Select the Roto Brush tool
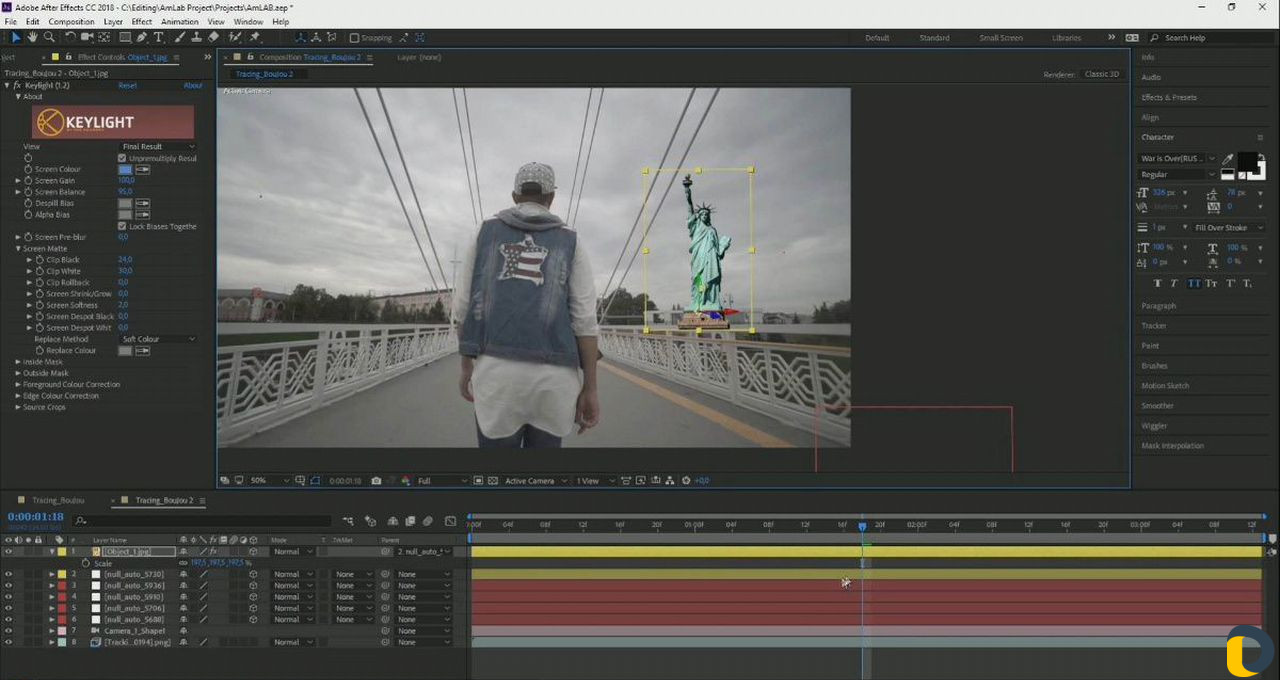This screenshot has width=1280, height=680. pos(236,37)
